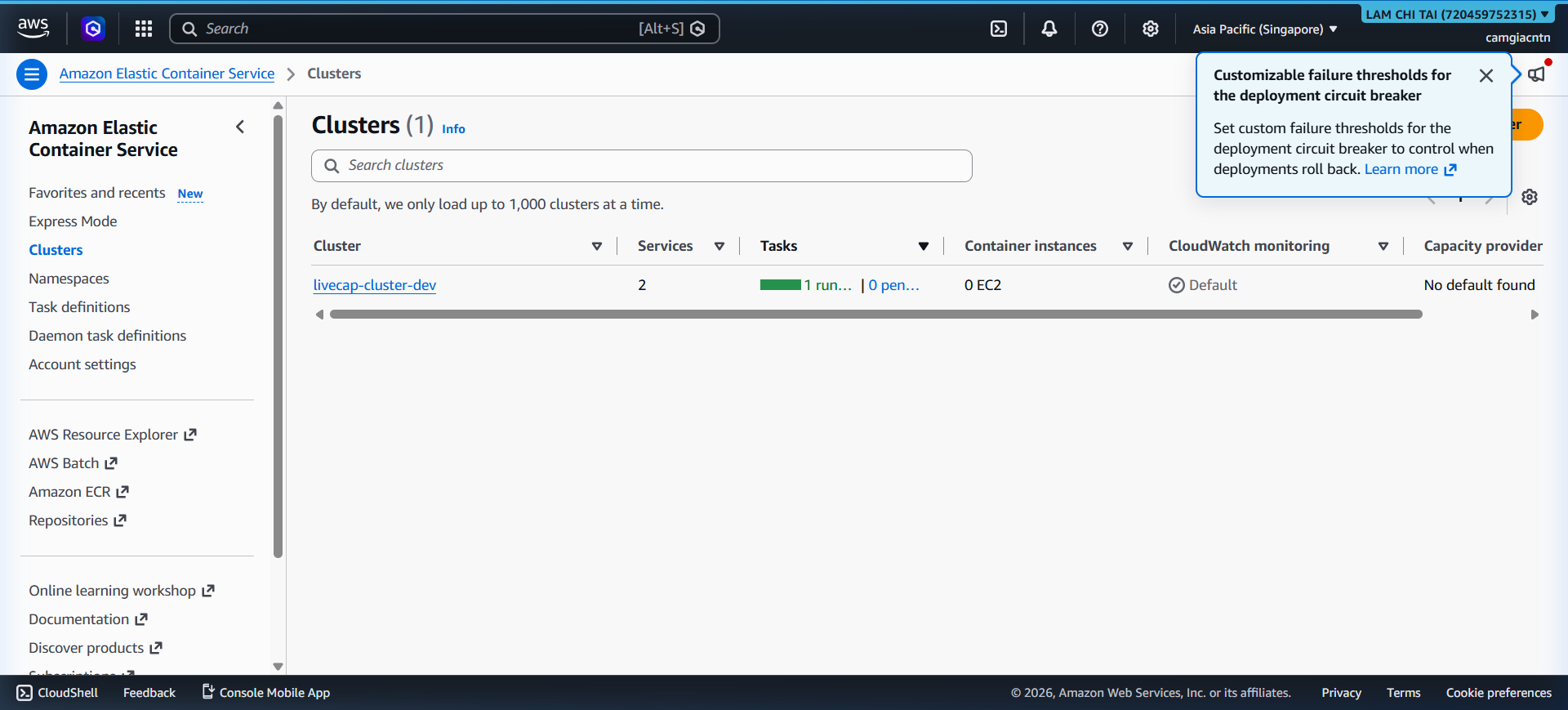Follow Learn more link in popup
Image resolution: width=1568 pixels, height=710 pixels.
pyautogui.click(x=1410, y=169)
